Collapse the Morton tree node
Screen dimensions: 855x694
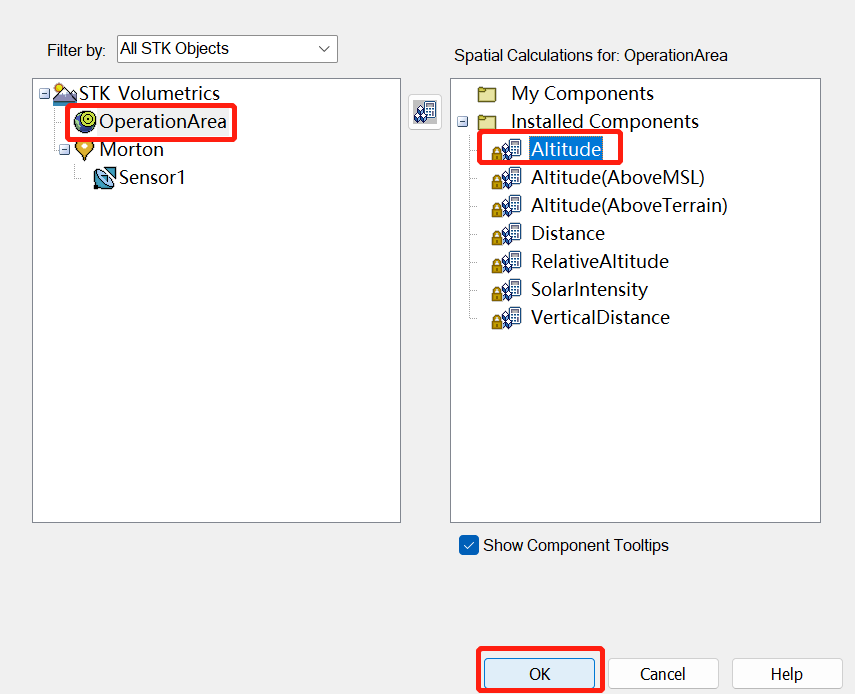point(64,150)
